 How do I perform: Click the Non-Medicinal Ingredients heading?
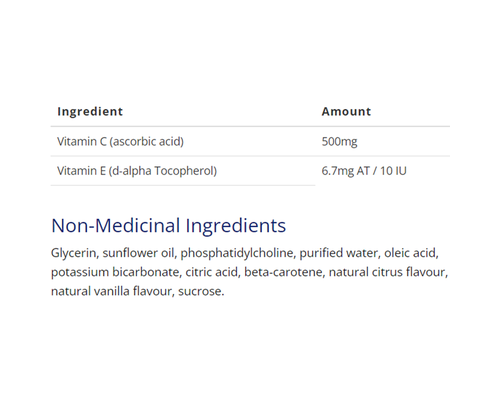(169, 226)
